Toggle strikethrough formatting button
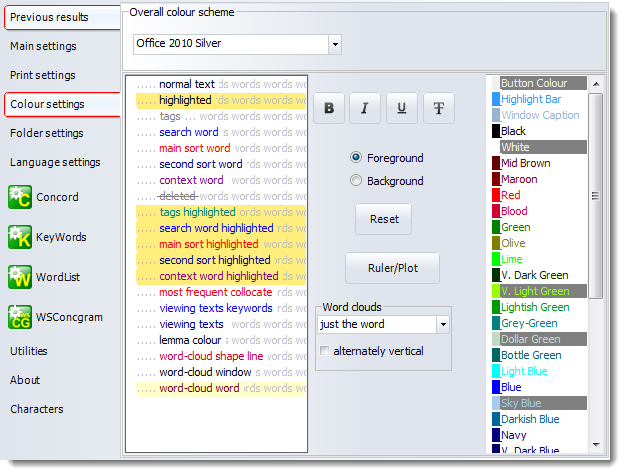Image resolution: width=625 pixels, height=475 pixels. (437, 108)
